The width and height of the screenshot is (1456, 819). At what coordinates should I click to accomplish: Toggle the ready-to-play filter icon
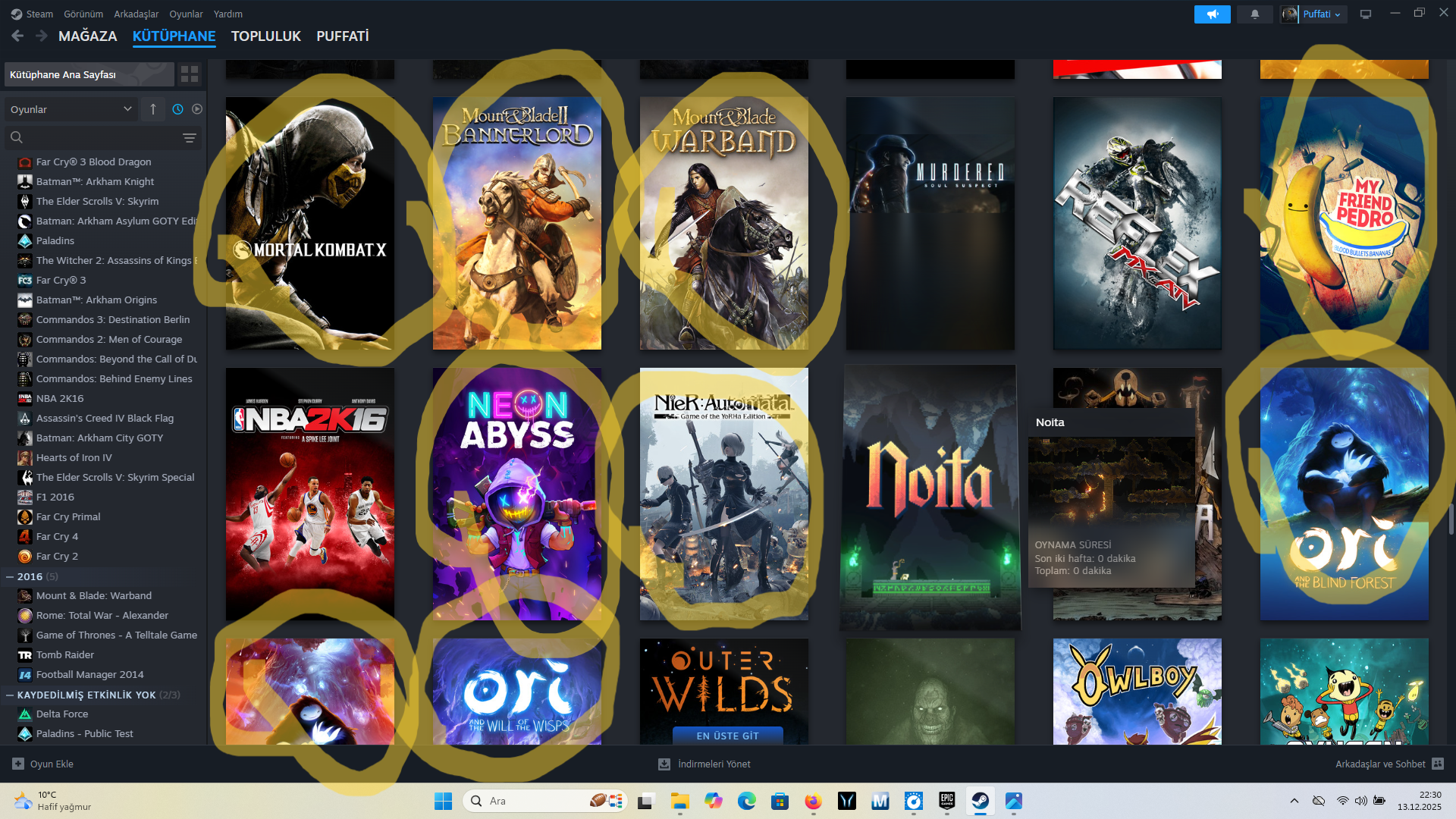click(x=197, y=109)
